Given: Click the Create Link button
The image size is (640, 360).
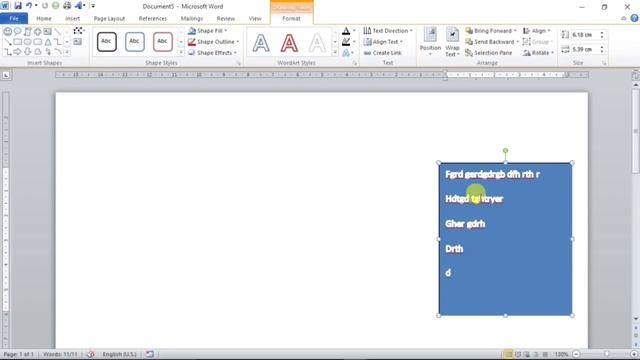Looking at the screenshot, I should click(x=382, y=53).
